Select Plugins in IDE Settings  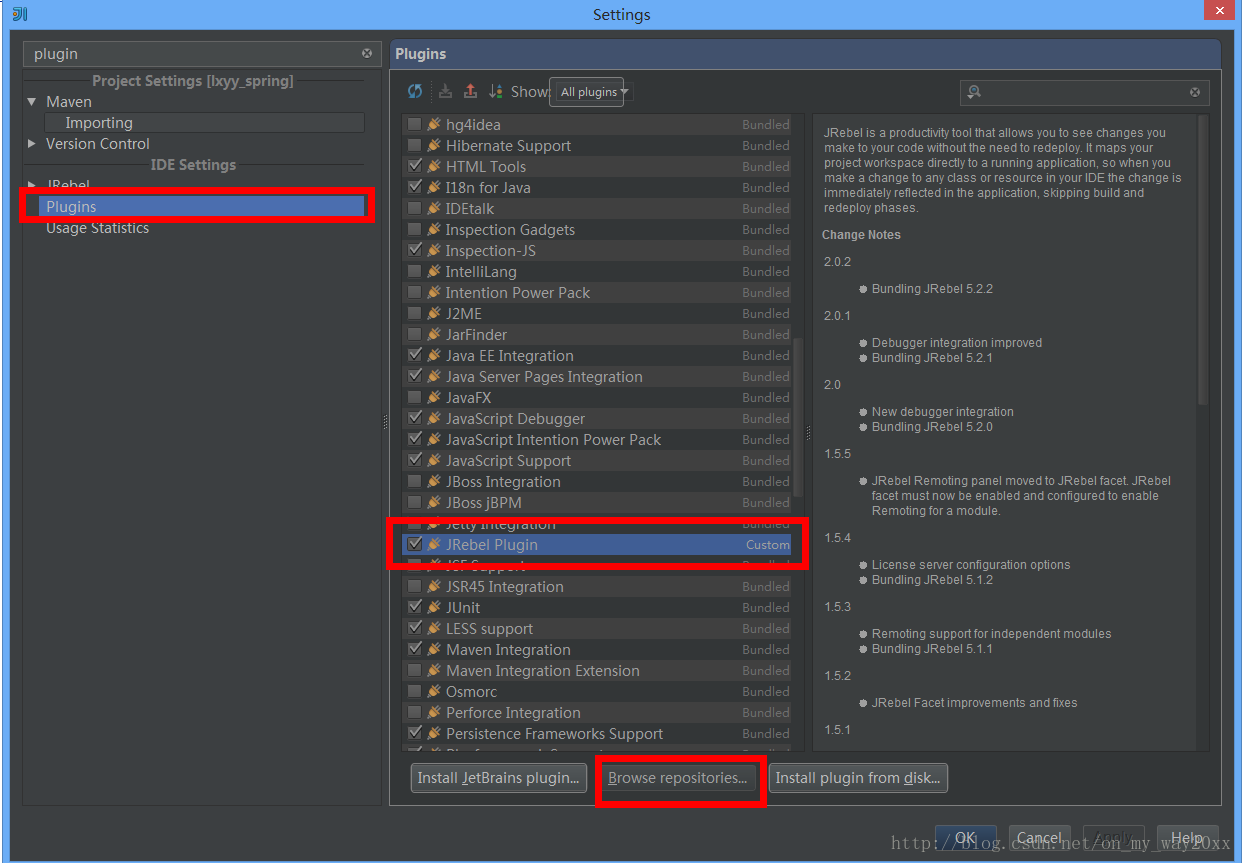tap(71, 207)
